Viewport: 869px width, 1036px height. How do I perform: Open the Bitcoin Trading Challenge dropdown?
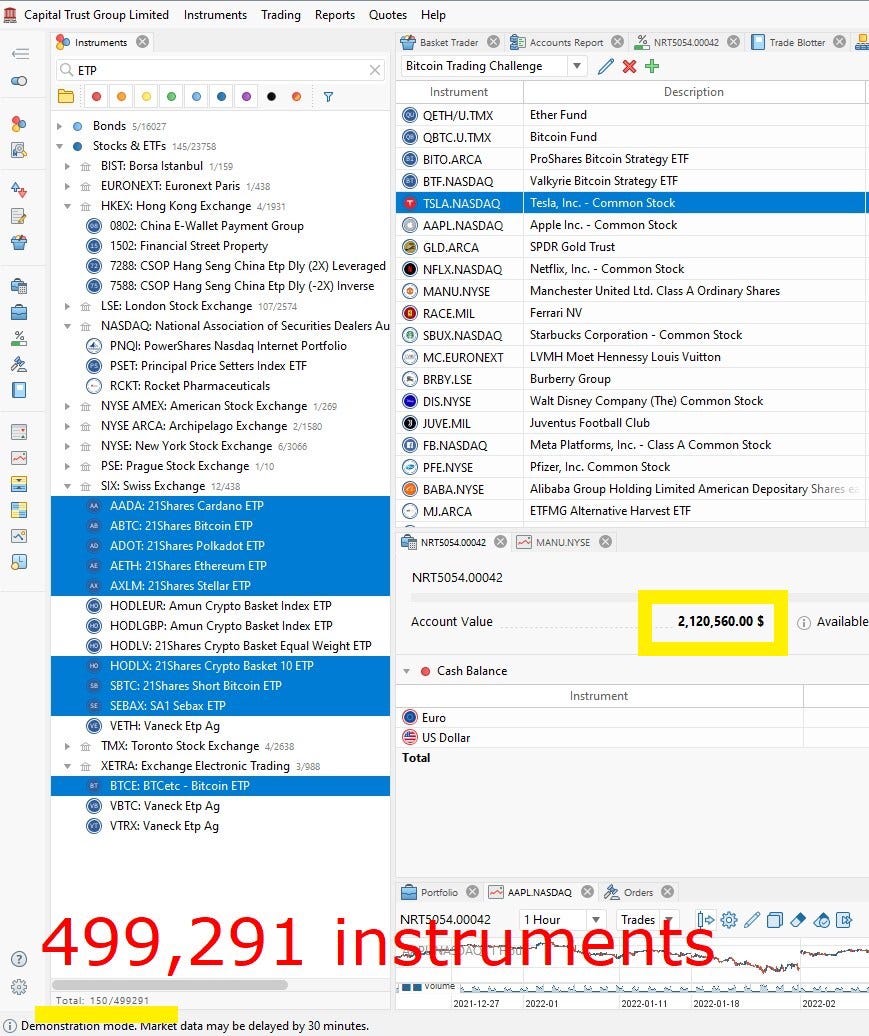coord(576,66)
